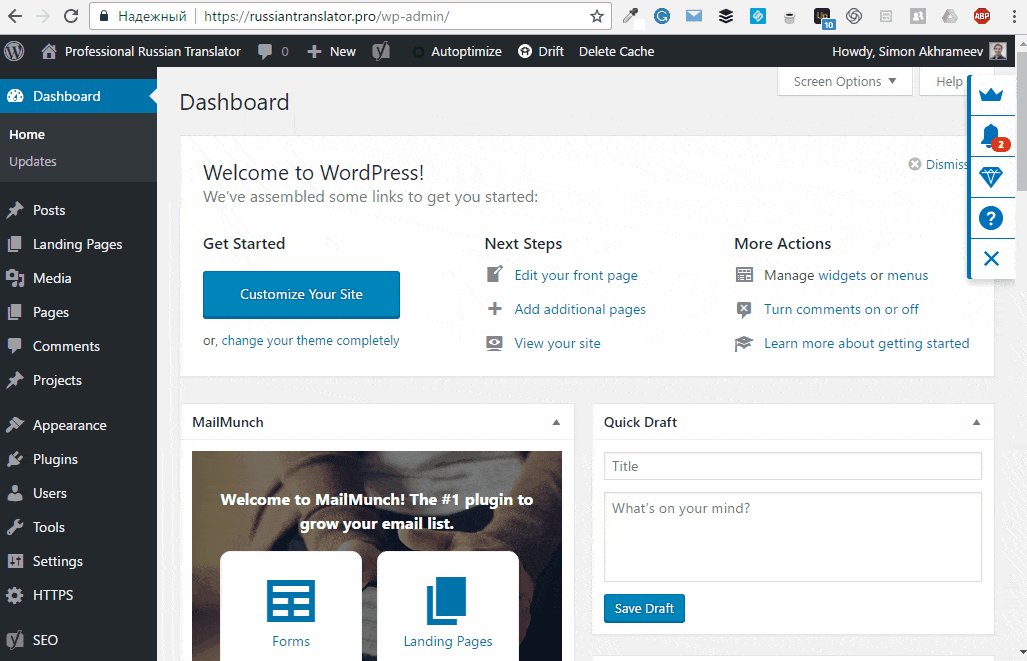Click the Adblock Plus extension icon

coord(982,16)
